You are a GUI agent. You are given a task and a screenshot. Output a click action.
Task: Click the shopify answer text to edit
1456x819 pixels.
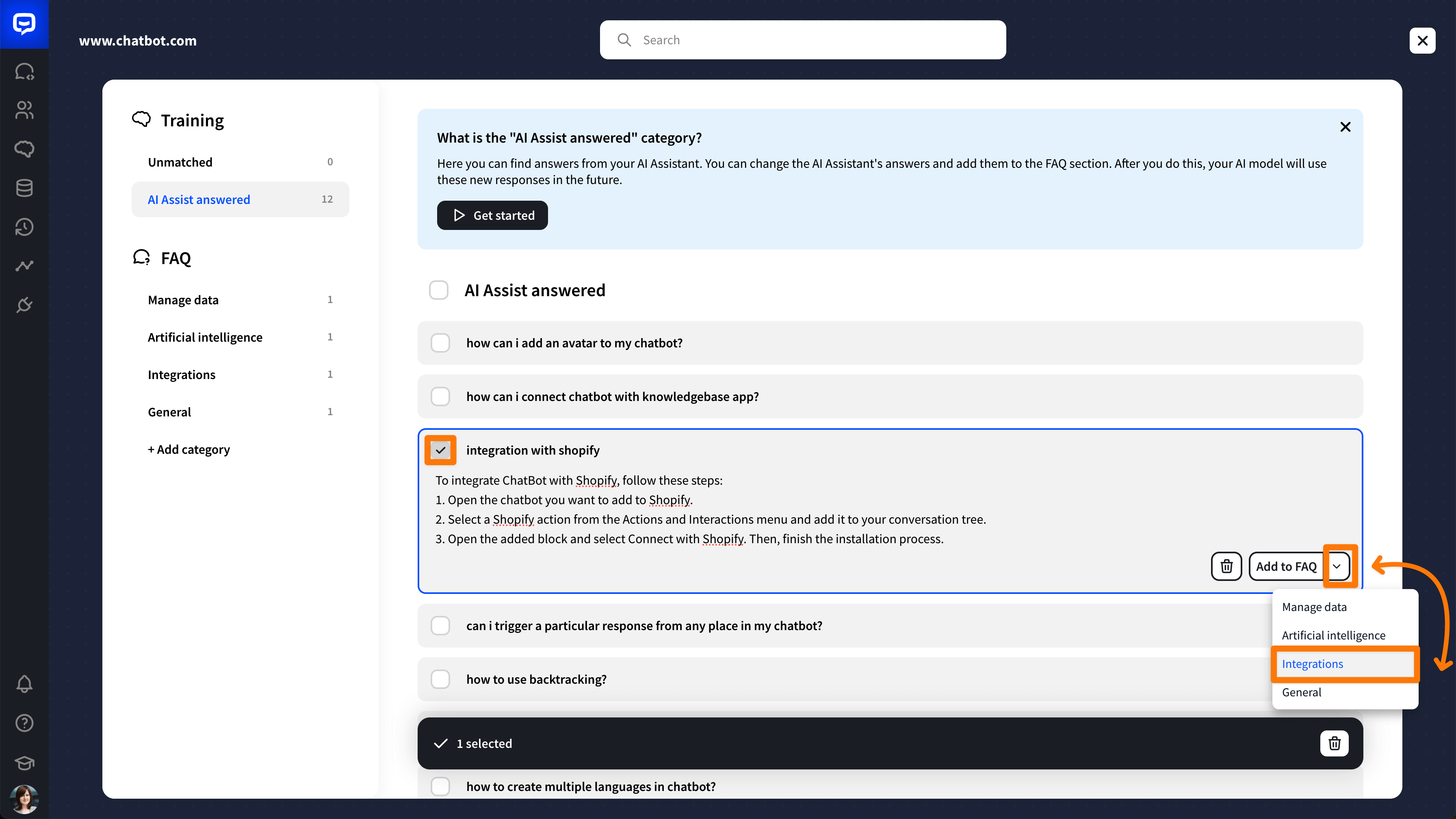[x=711, y=510]
